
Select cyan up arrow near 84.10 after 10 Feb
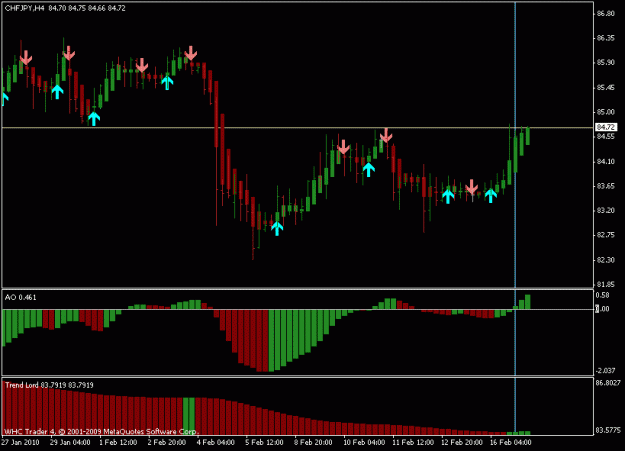(369, 169)
